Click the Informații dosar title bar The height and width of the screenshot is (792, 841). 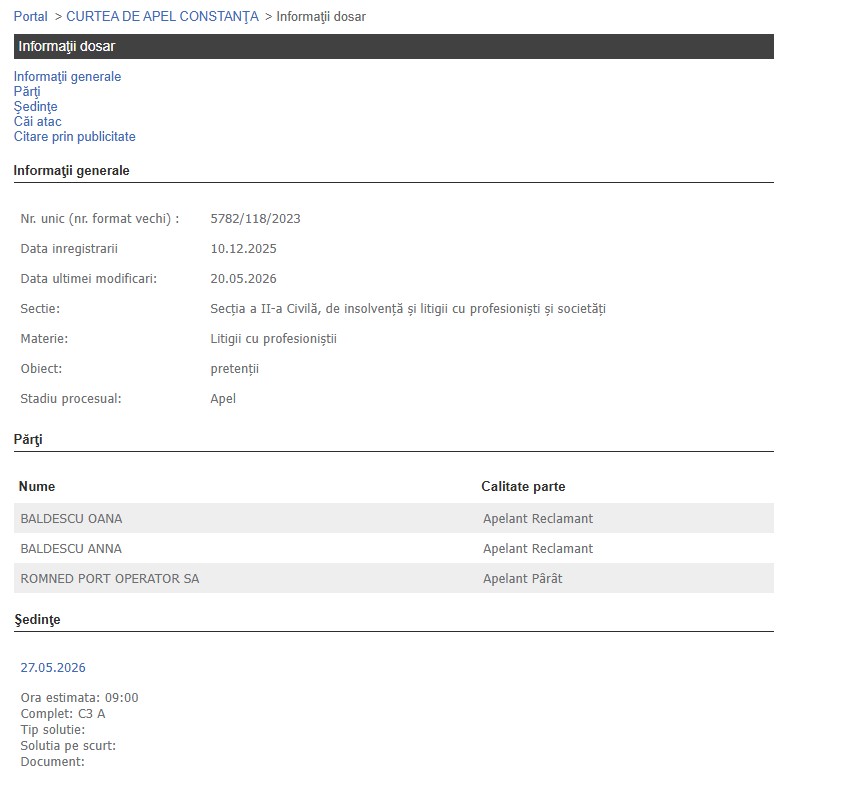[394, 47]
